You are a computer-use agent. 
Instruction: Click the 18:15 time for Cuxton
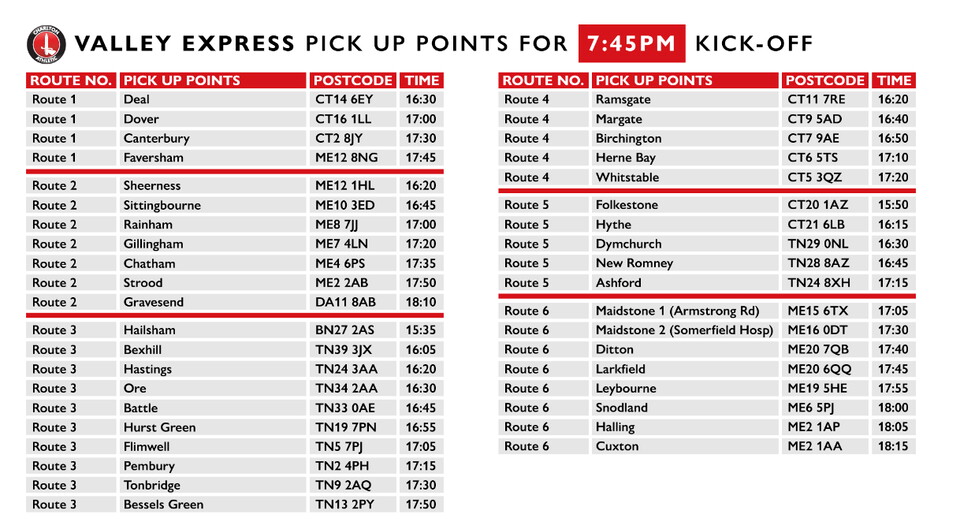891,446
